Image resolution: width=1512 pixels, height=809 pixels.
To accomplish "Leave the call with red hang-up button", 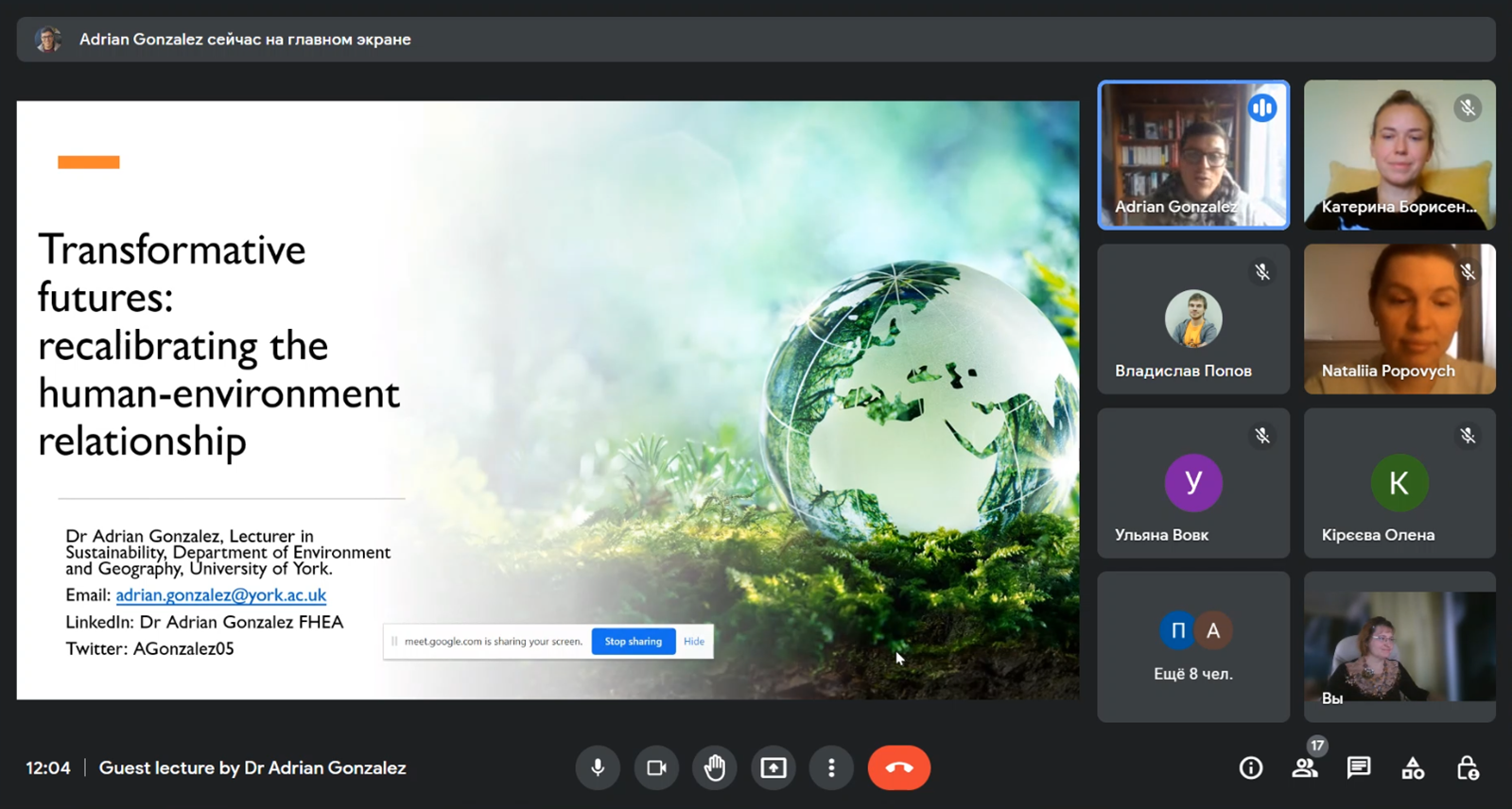I will pyautogui.click(x=898, y=767).
